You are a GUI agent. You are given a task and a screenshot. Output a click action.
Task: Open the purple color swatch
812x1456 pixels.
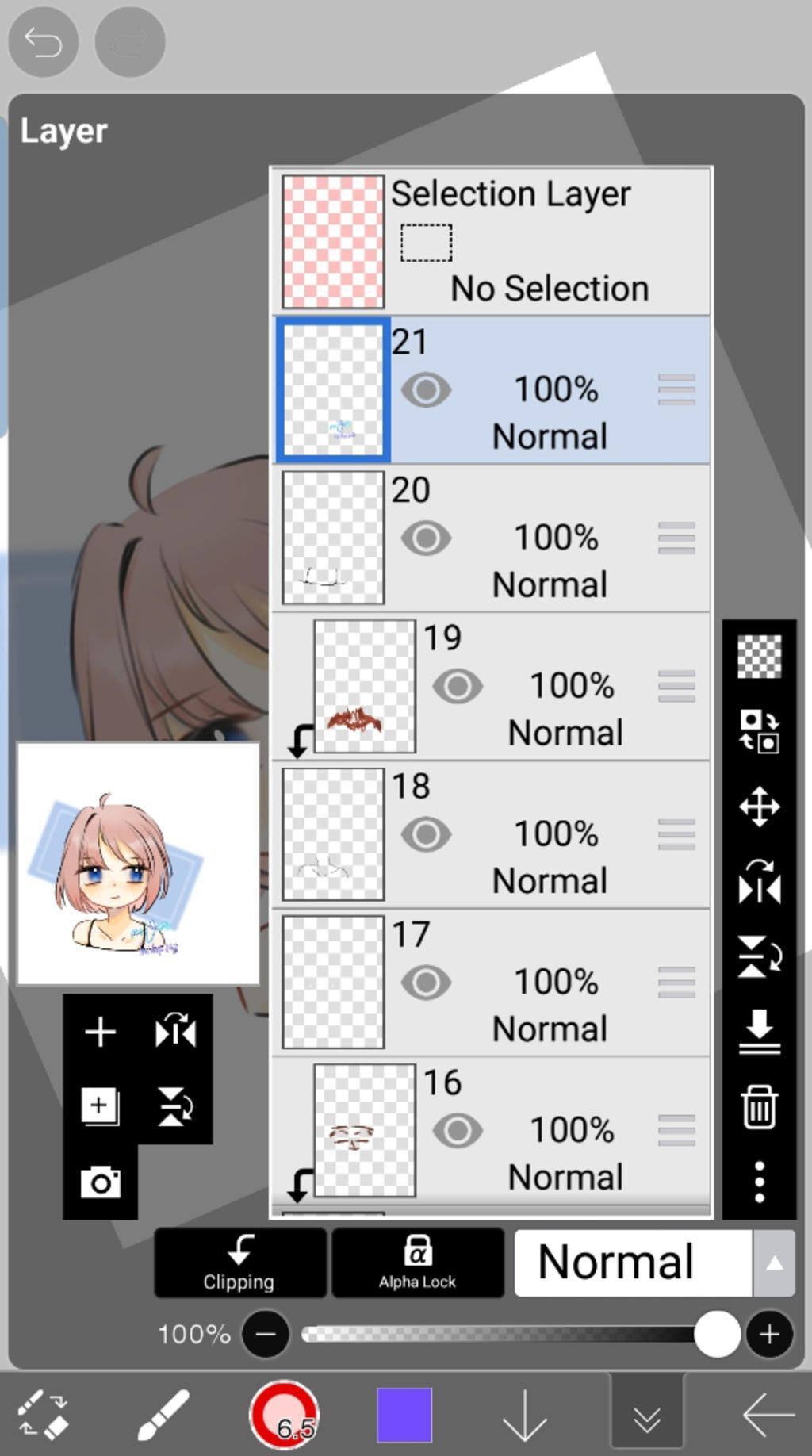coord(404,1415)
